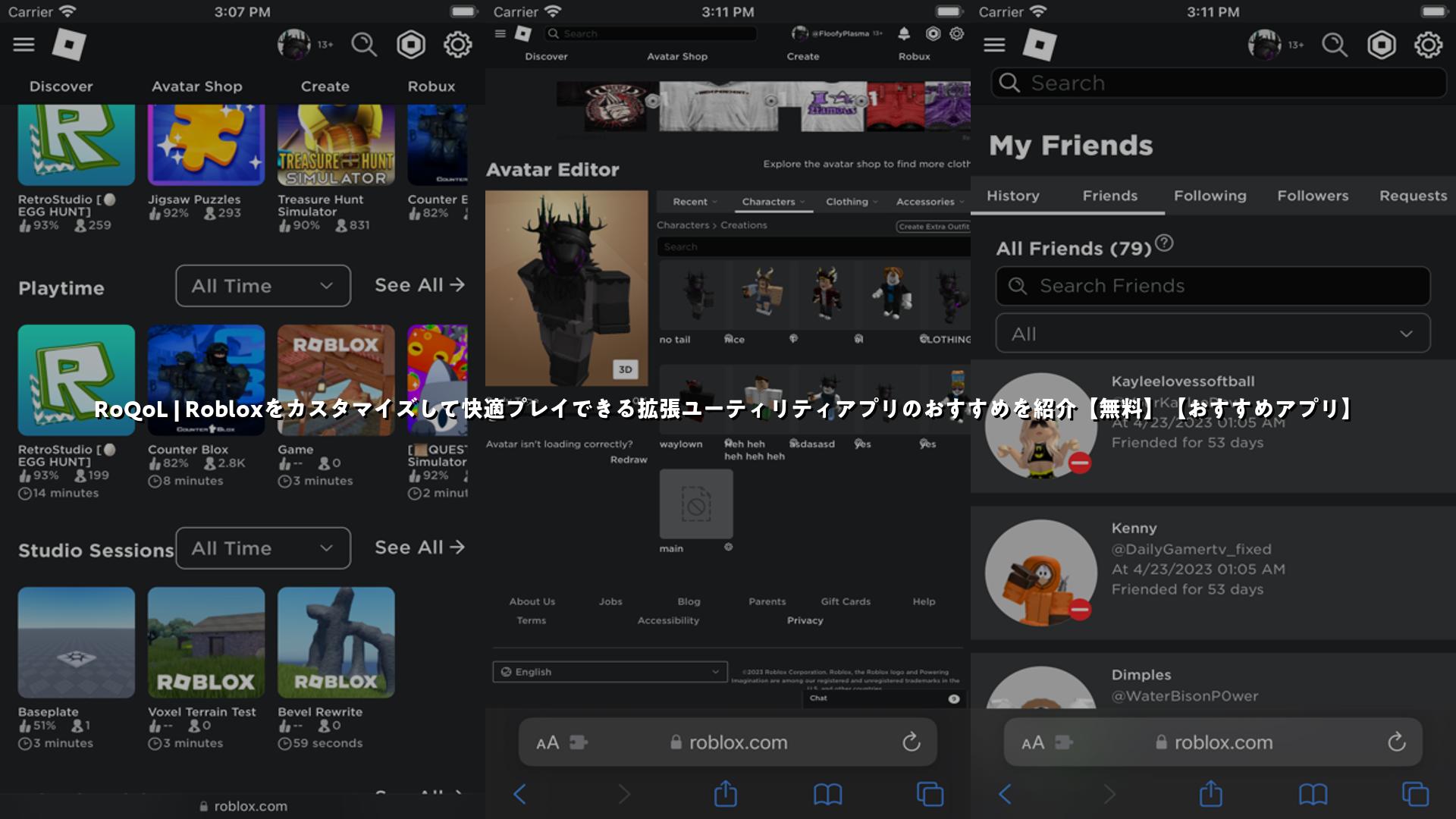Click Safari share icon in middle screenshot
Viewport: 1456px width, 819px height.
(726, 793)
